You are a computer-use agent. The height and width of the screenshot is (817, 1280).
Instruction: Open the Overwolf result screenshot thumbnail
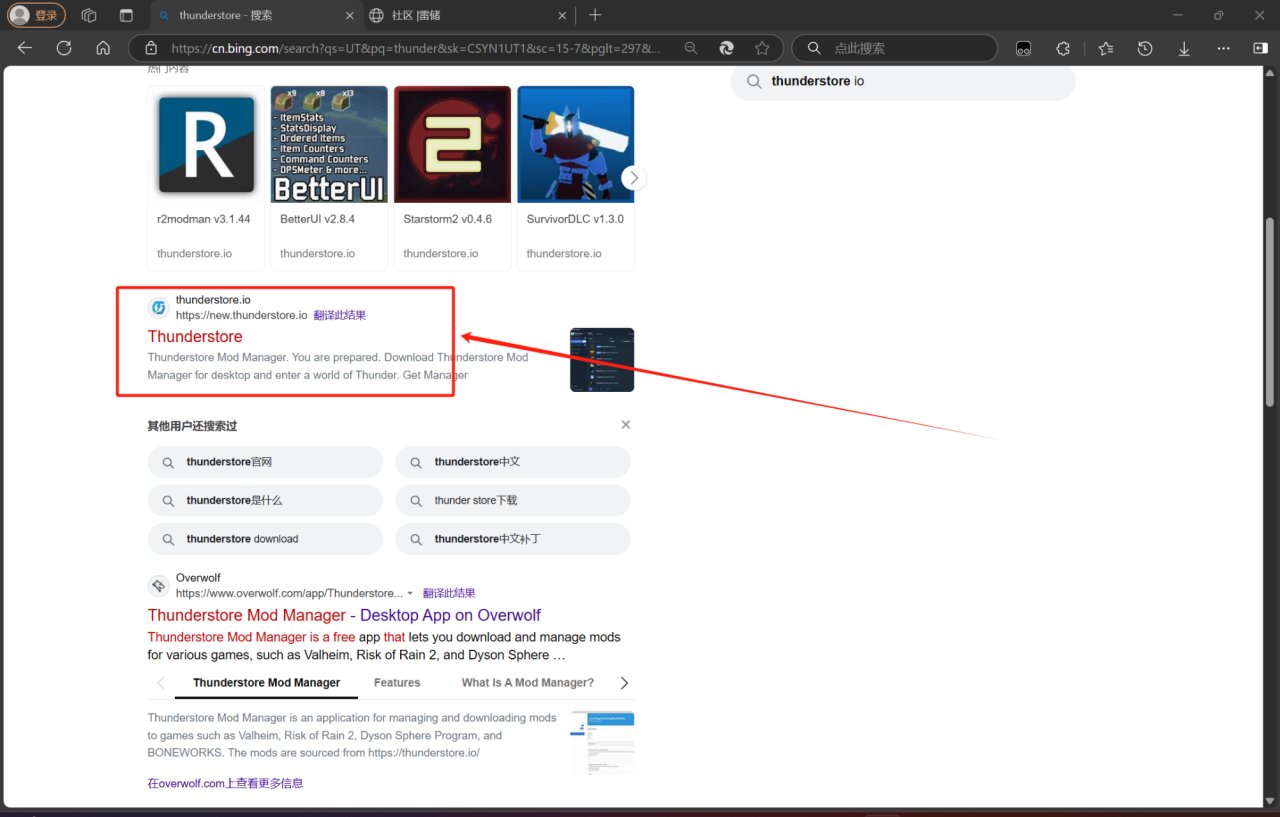602,743
